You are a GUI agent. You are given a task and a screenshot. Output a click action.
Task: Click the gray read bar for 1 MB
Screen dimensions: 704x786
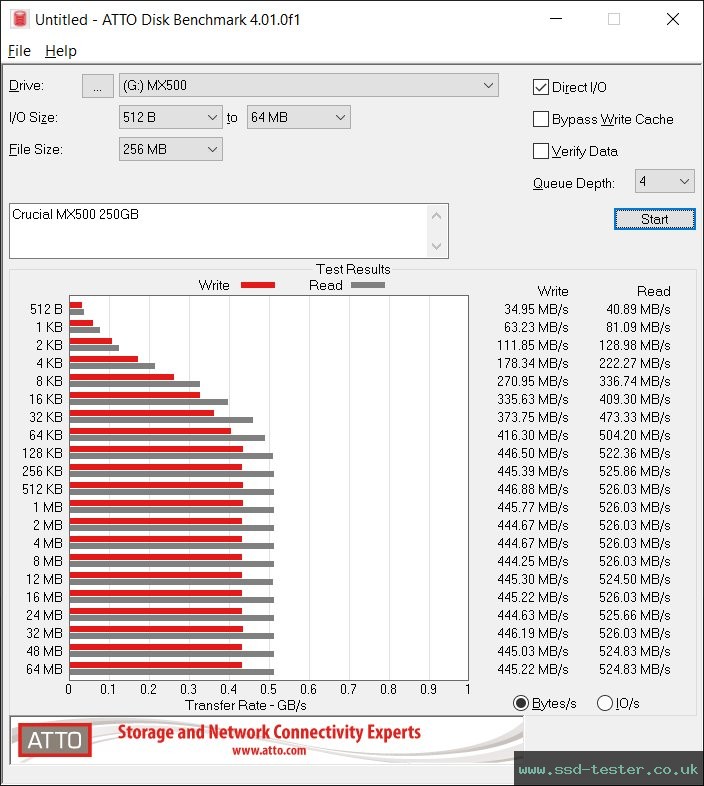(171, 510)
